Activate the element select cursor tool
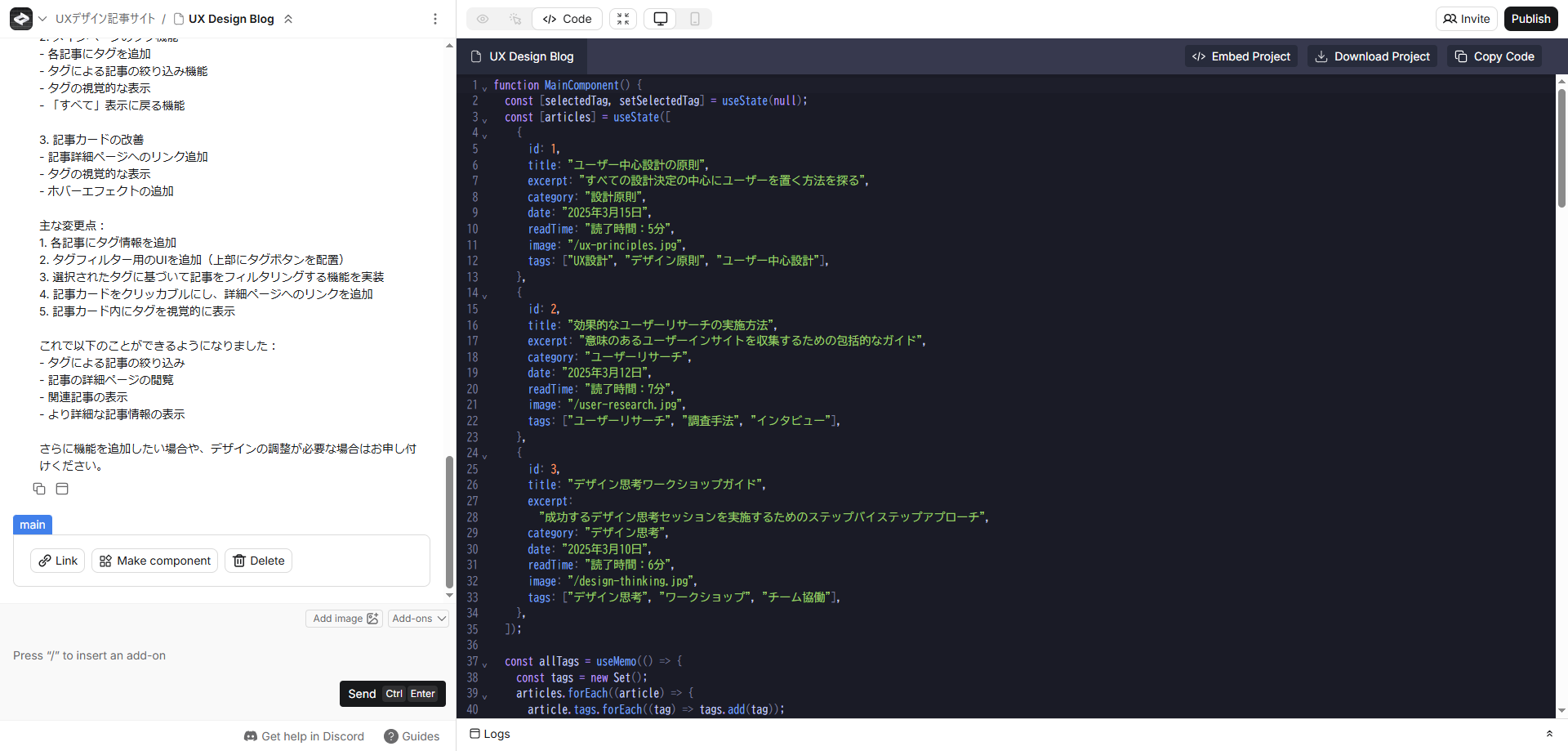1568x751 pixels. [515, 19]
